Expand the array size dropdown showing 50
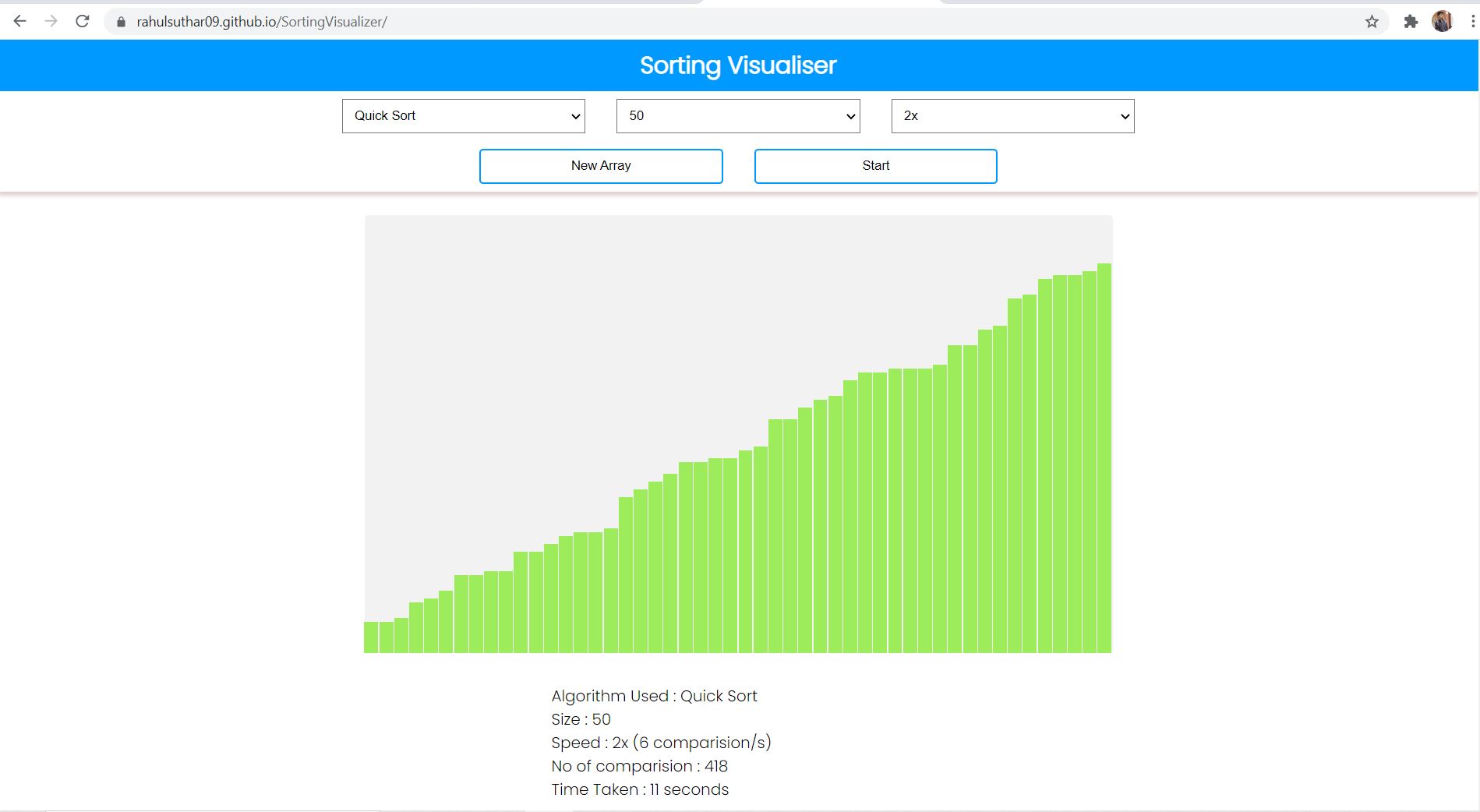Image resolution: width=1480 pixels, height=812 pixels. tap(738, 116)
